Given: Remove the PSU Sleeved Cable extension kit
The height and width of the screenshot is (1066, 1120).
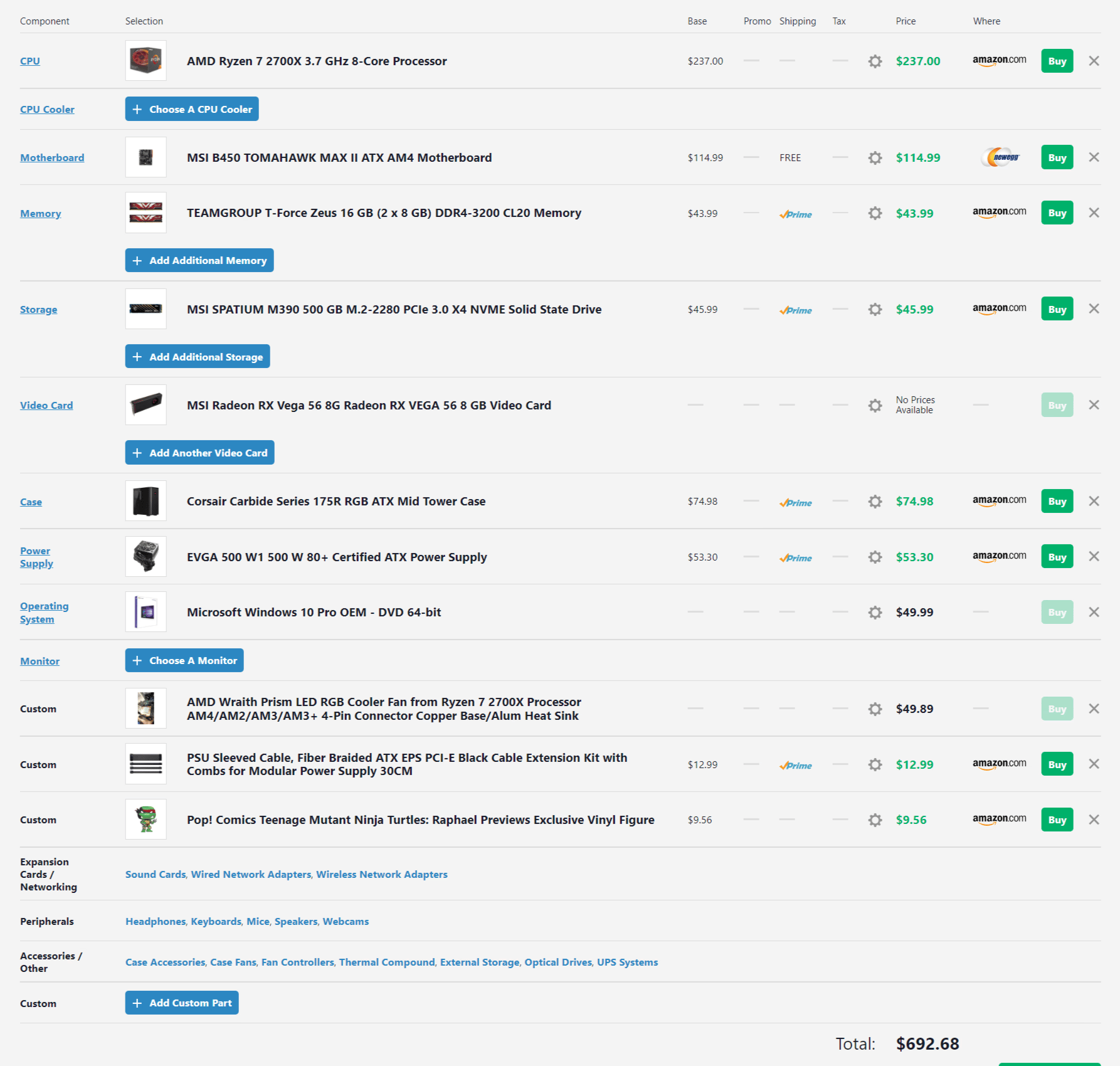Looking at the screenshot, I should pos(1094,764).
